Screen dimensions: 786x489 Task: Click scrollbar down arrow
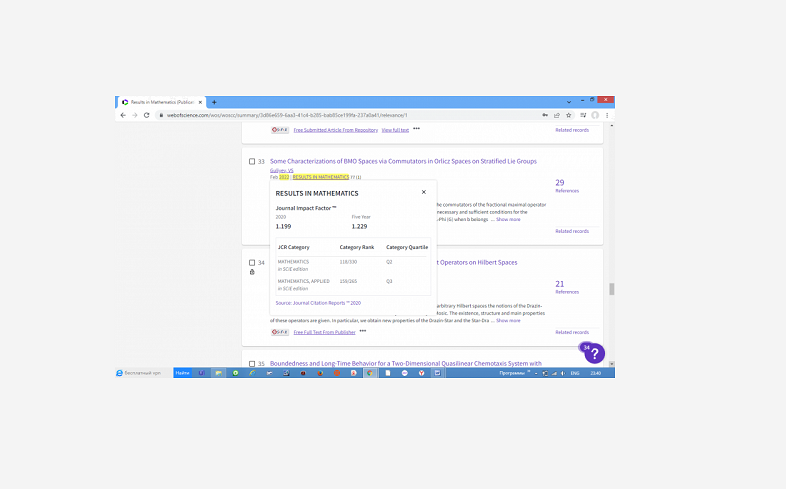tap(612, 364)
